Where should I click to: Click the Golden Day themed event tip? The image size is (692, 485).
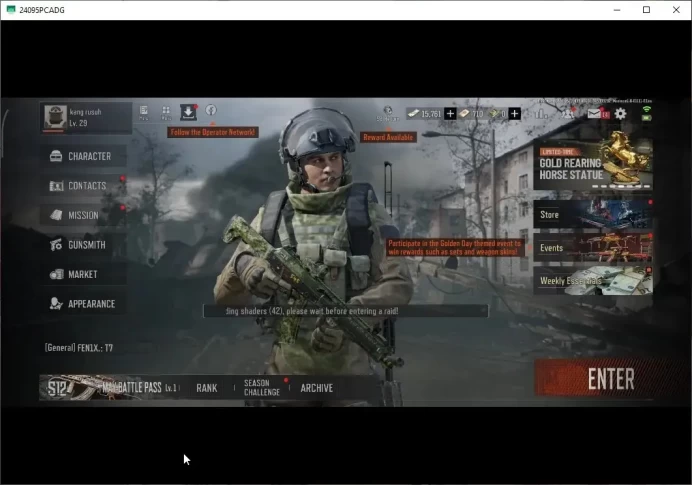point(455,248)
